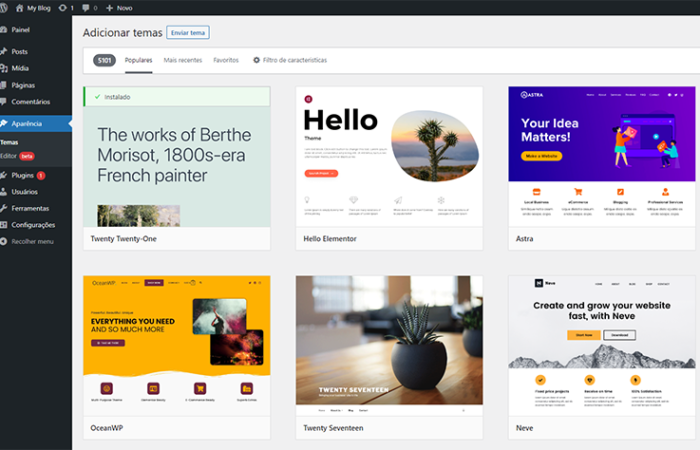This screenshot has height=450, width=700.
Task: Open the Hello Elementor theme preview
Action: pyautogui.click(x=389, y=157)
